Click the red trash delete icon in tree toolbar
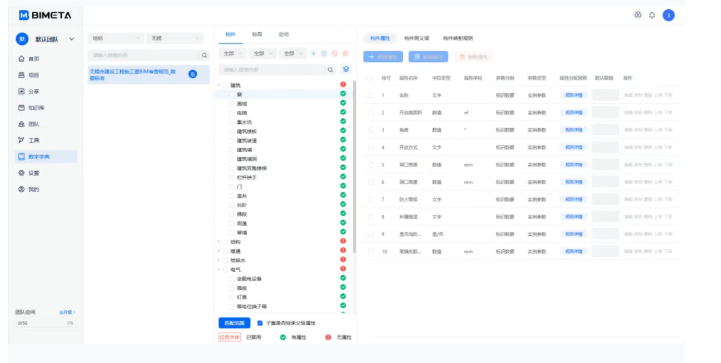Viewport: 721px width, 363px height. click(345, 54)
